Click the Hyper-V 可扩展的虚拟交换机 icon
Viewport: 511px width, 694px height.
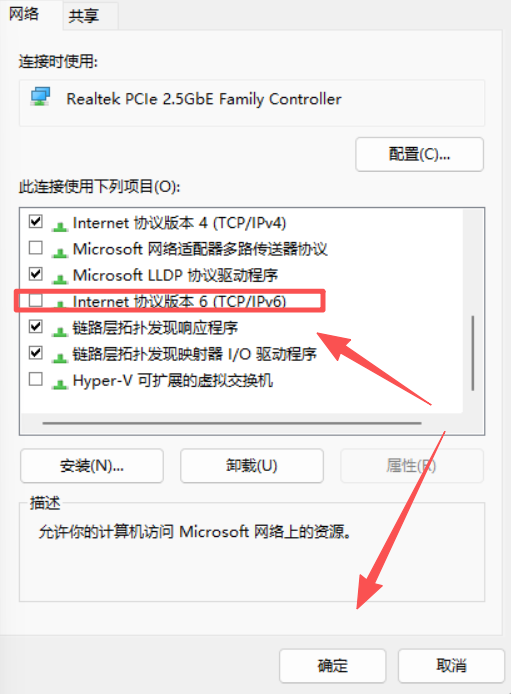60,384
